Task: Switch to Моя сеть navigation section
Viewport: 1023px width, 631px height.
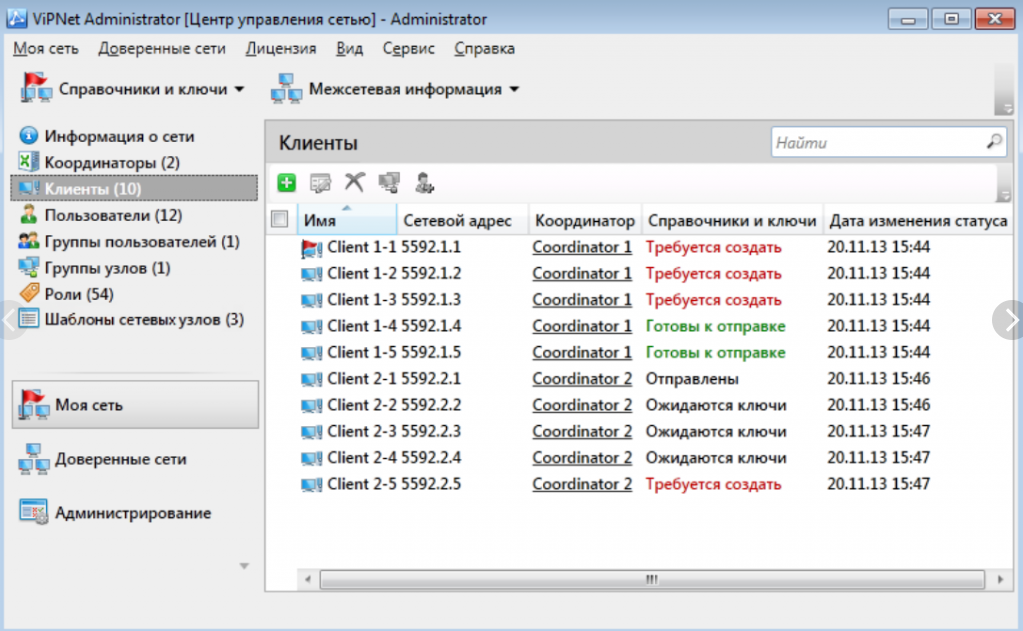Action: (135, 405)
